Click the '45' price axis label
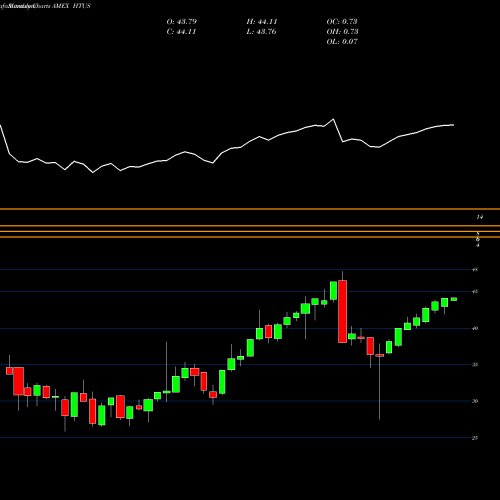Screen dimensions: 500x500 [475, 292]
